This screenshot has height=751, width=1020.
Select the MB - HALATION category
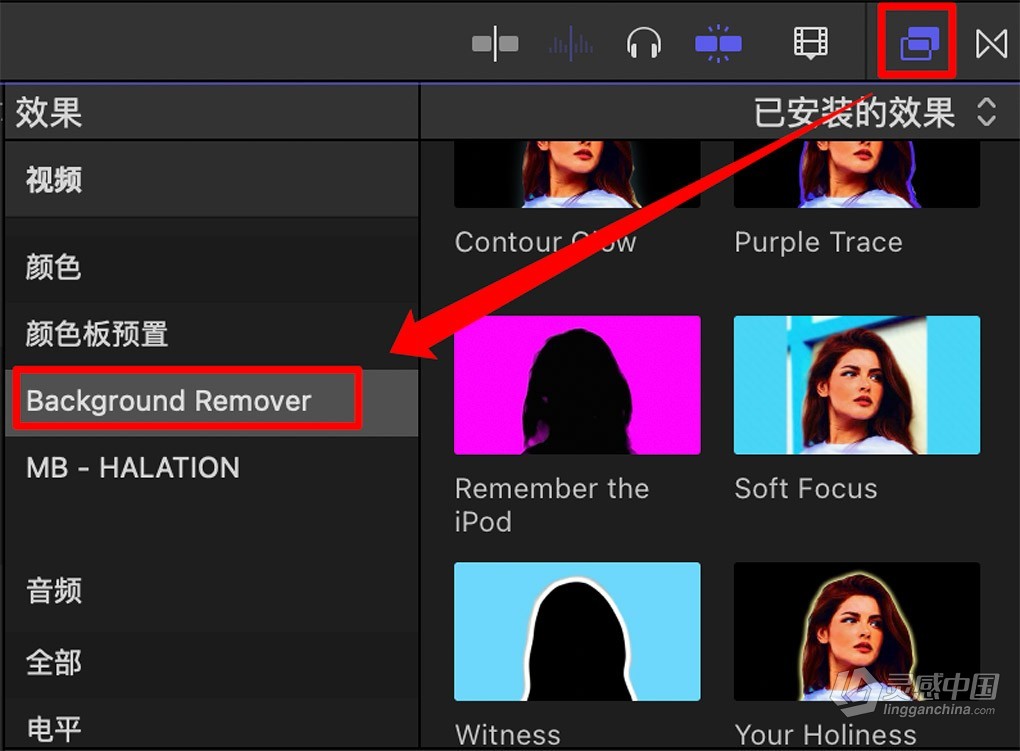(211, 468)
